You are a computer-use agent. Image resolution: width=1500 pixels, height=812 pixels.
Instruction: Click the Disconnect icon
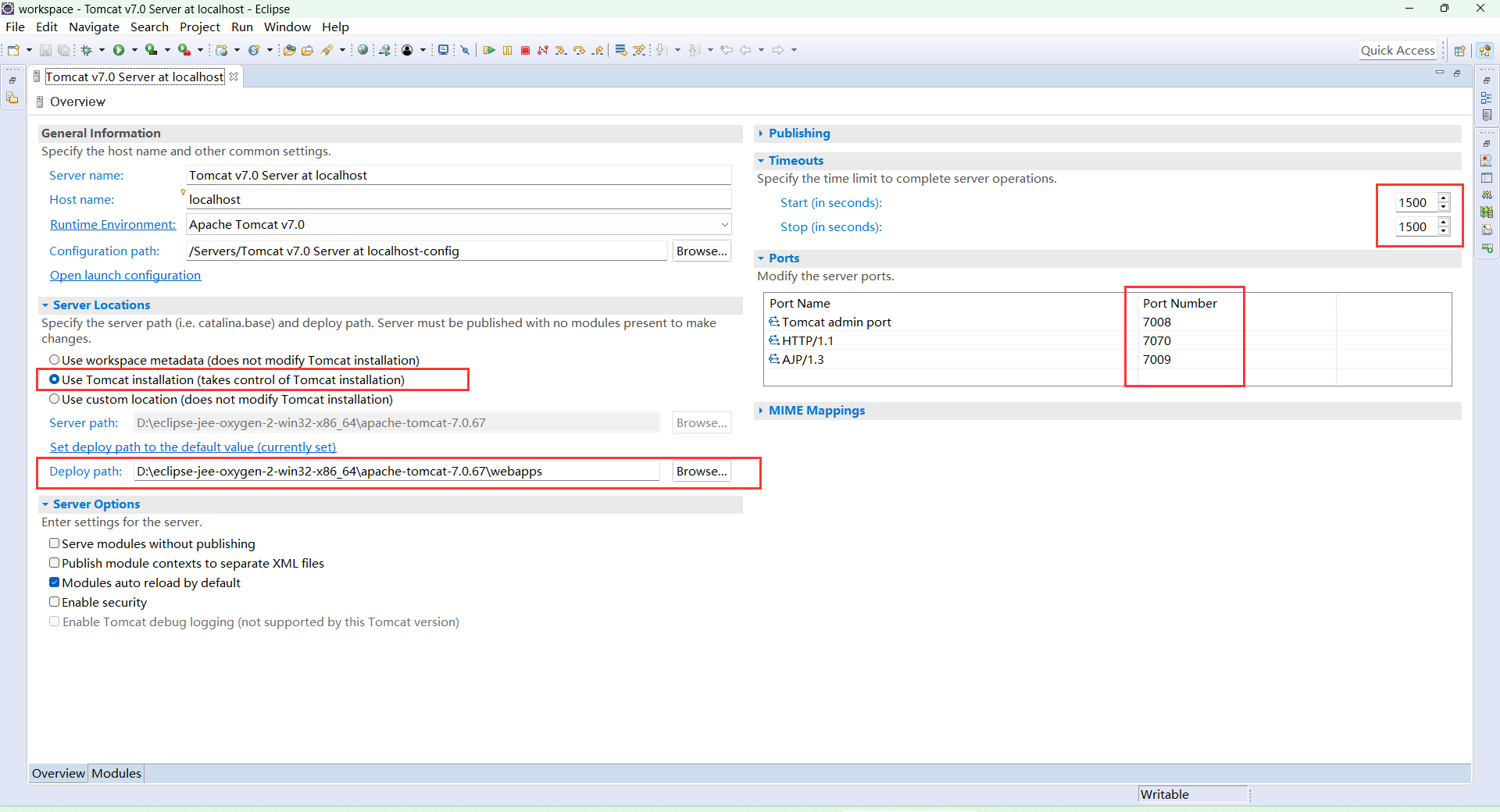pyautogui.click(x=543, y=50)
